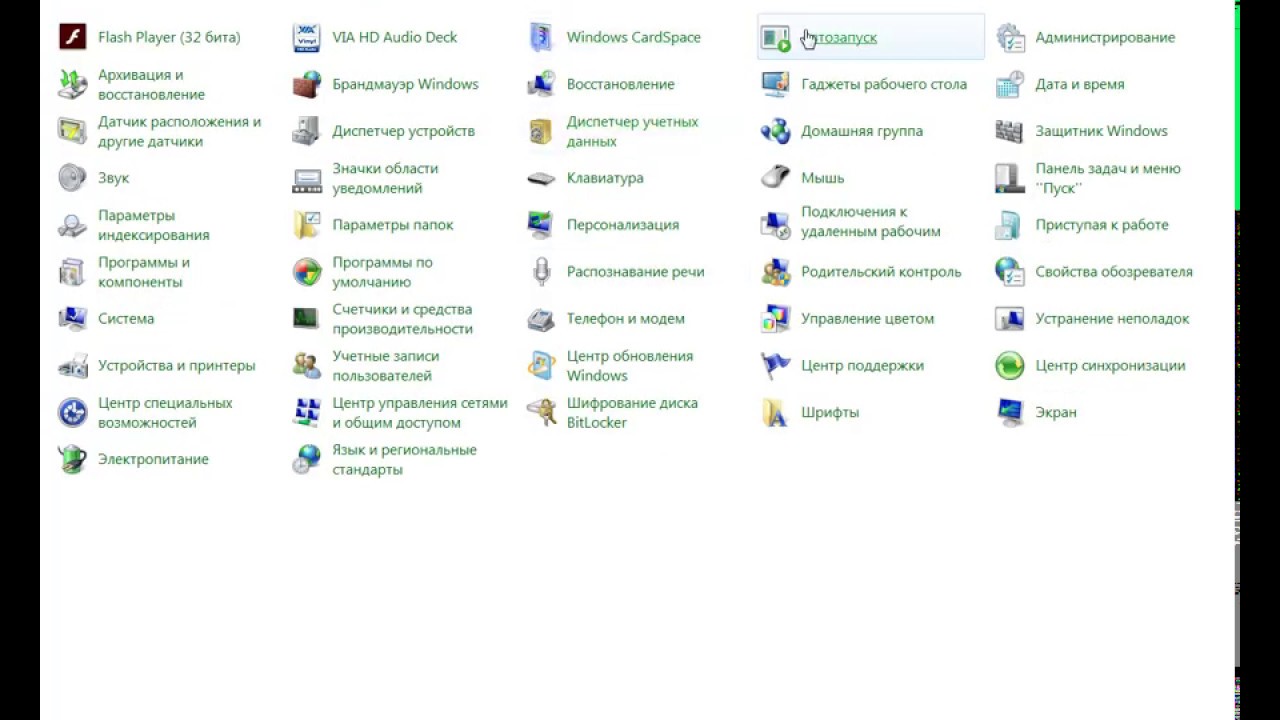
Task: Open the Flash Player (32 бита) icon
Action: (73, 38)
